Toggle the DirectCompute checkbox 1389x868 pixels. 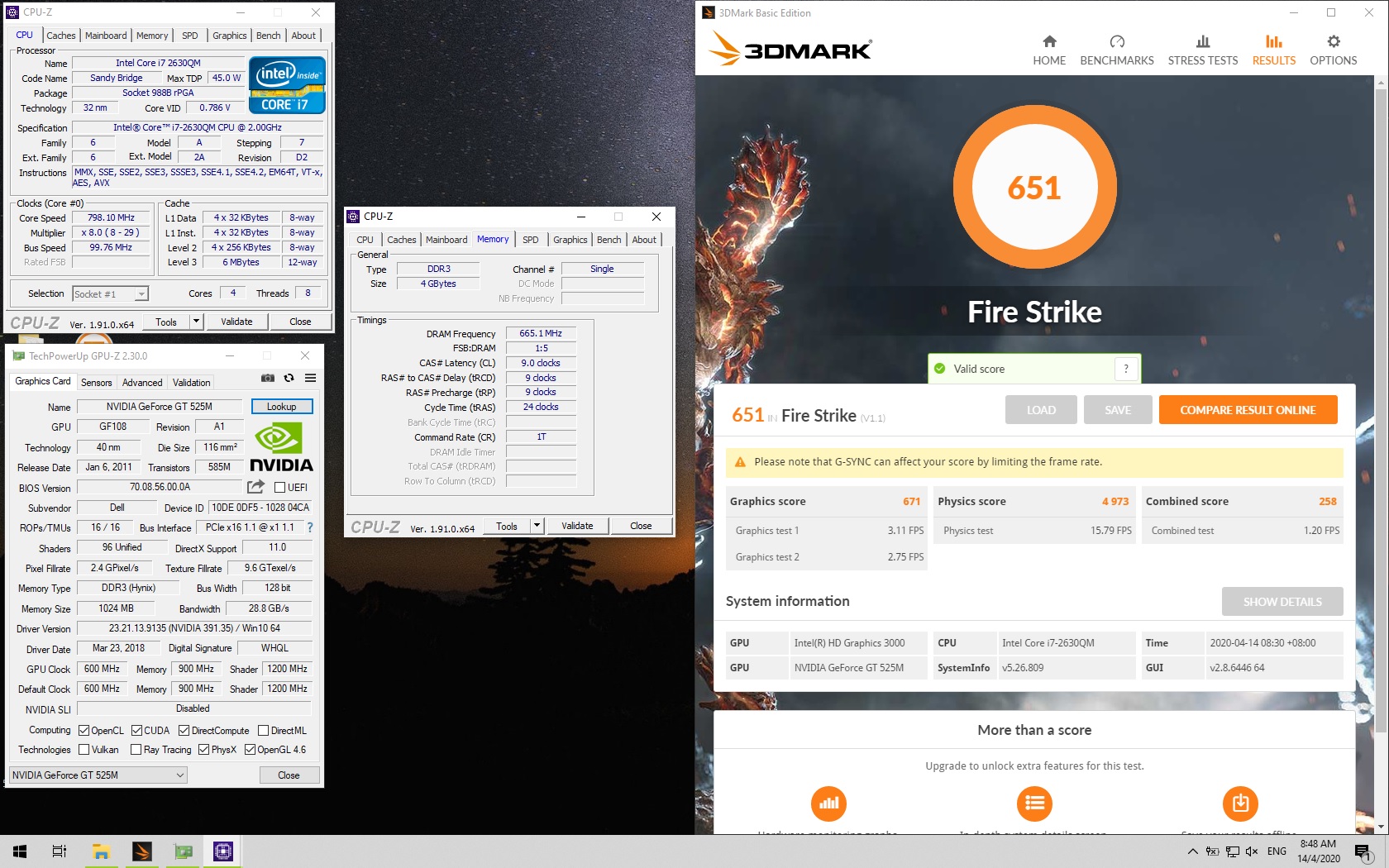(184, 731)
